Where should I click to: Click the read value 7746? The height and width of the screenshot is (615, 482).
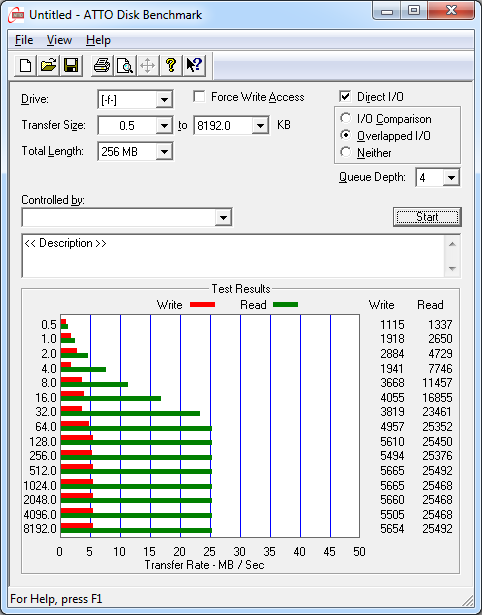[x=440, y=369]
